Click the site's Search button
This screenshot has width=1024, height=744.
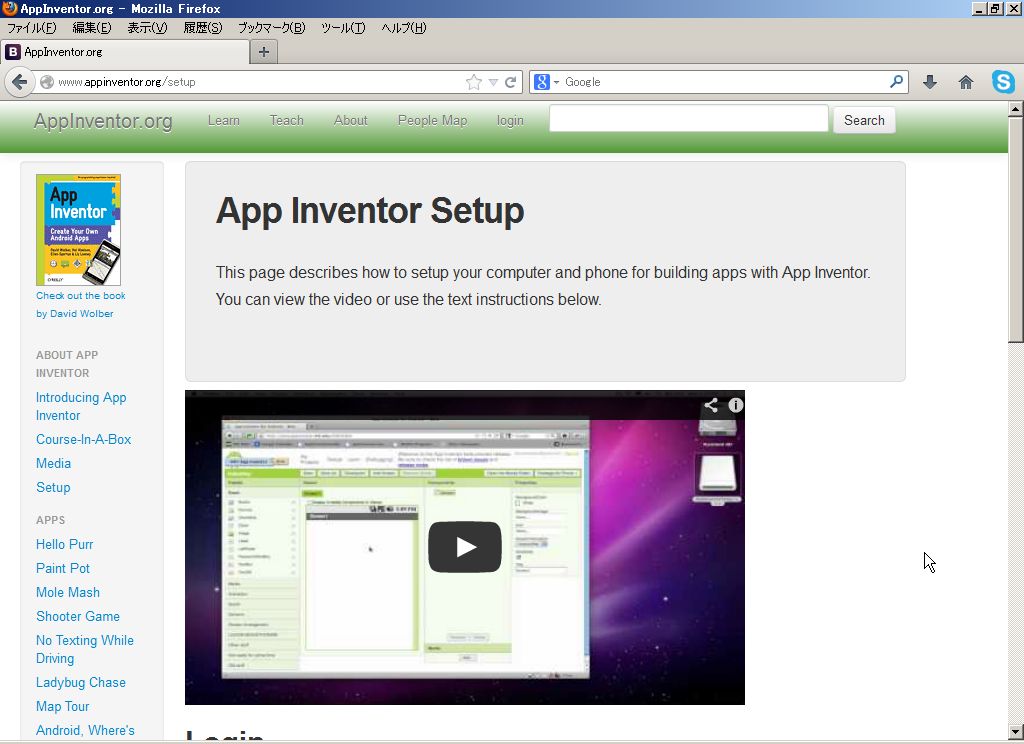pos(863,119)
